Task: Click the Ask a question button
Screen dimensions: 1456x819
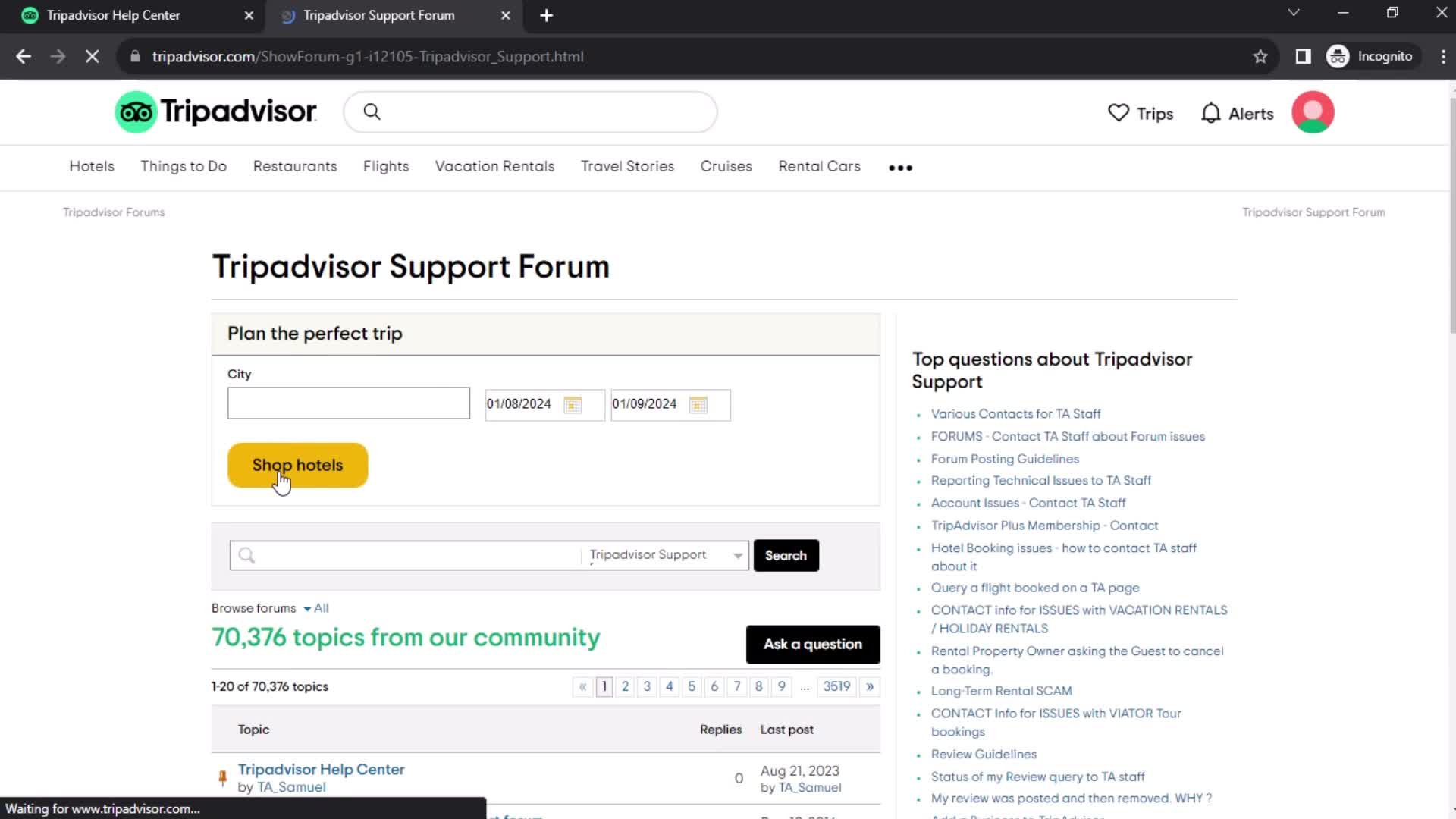Action: 813,644
